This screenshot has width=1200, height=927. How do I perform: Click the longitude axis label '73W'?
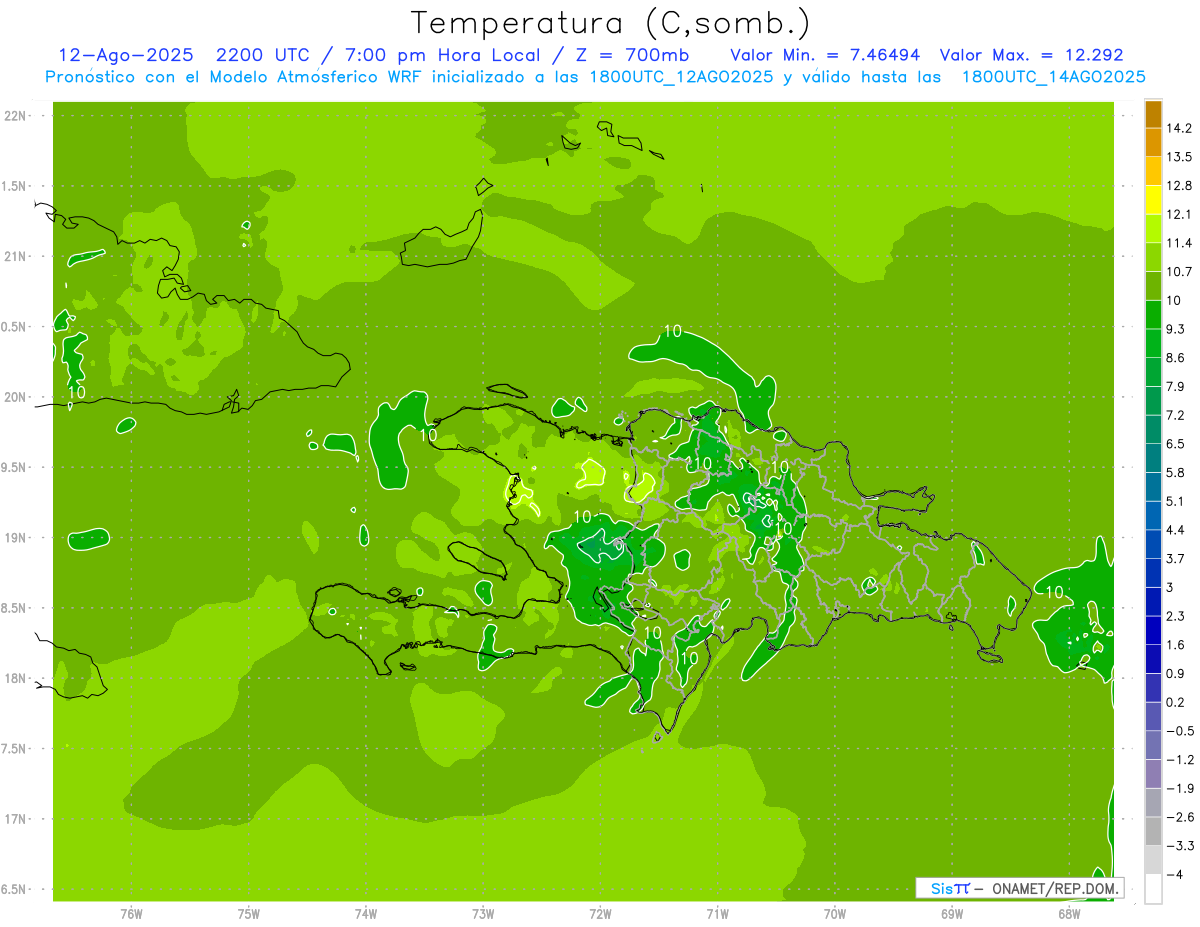point(483,914)
